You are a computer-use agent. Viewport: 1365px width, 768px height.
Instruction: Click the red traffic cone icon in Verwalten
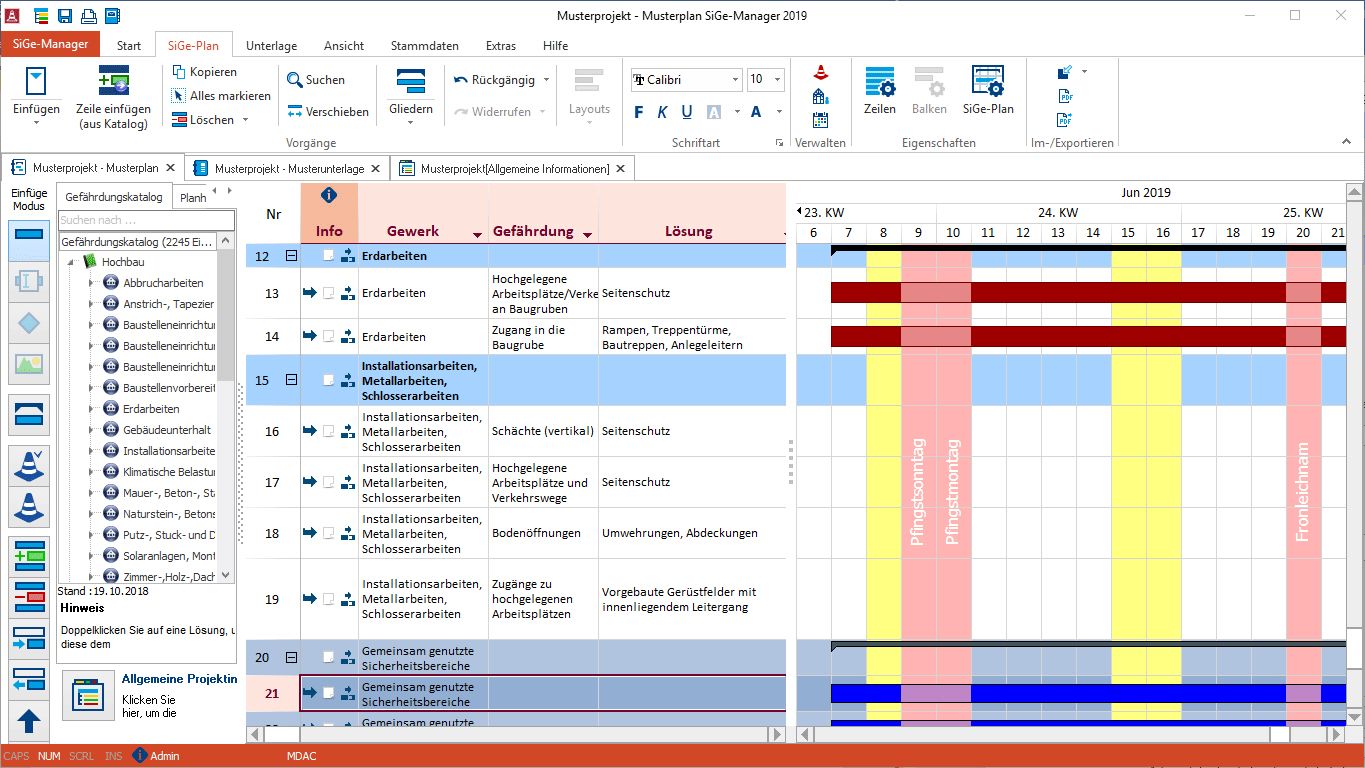[x=820, y=72]
